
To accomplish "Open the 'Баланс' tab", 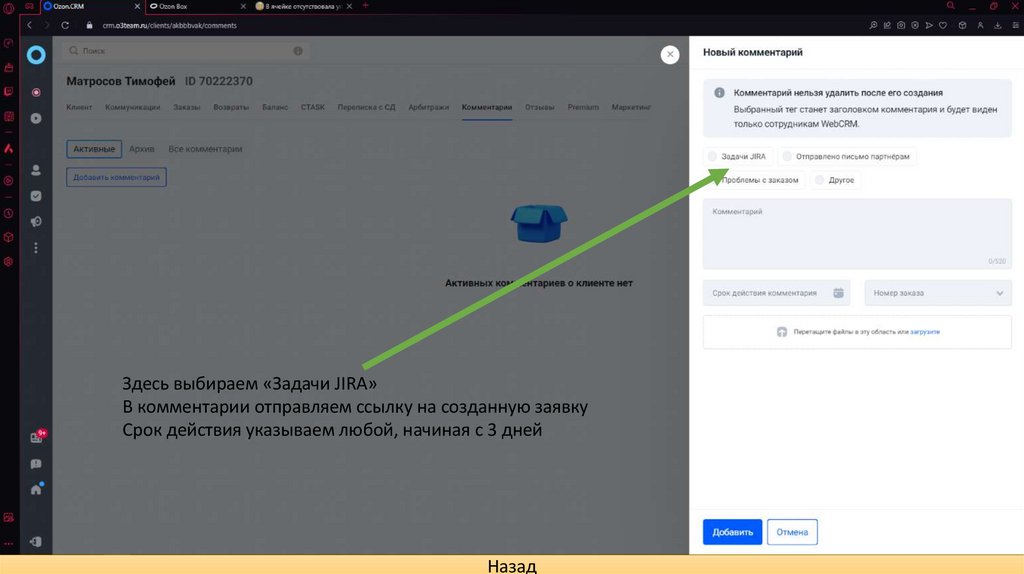I will click(275, 107).
